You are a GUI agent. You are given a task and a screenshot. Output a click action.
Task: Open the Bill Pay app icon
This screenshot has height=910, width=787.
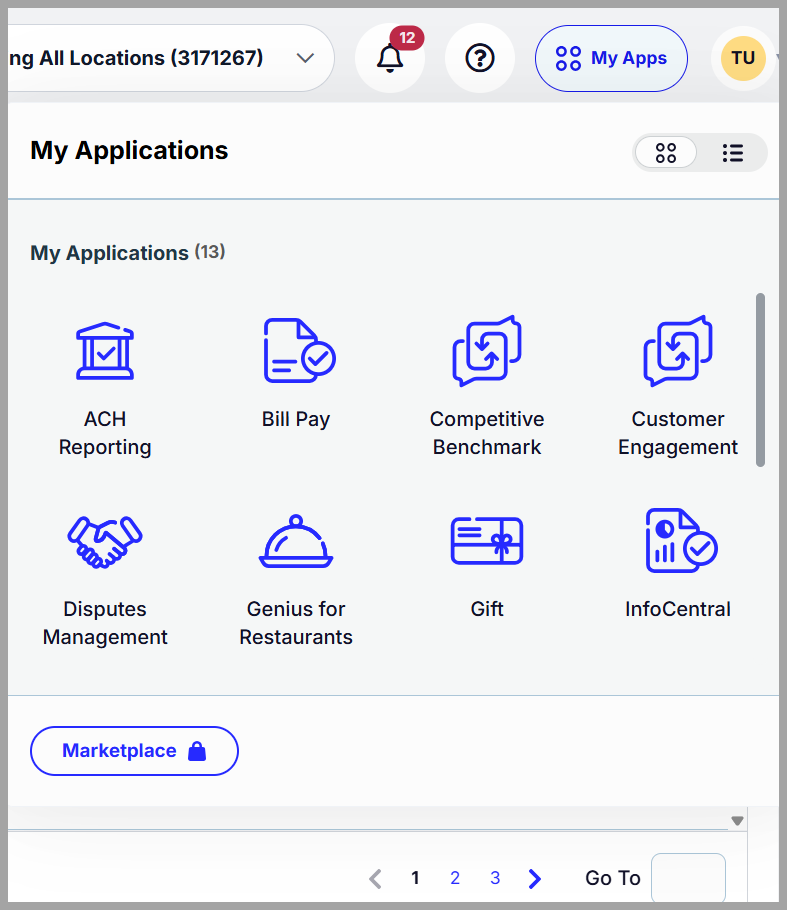tap(299, 350)
